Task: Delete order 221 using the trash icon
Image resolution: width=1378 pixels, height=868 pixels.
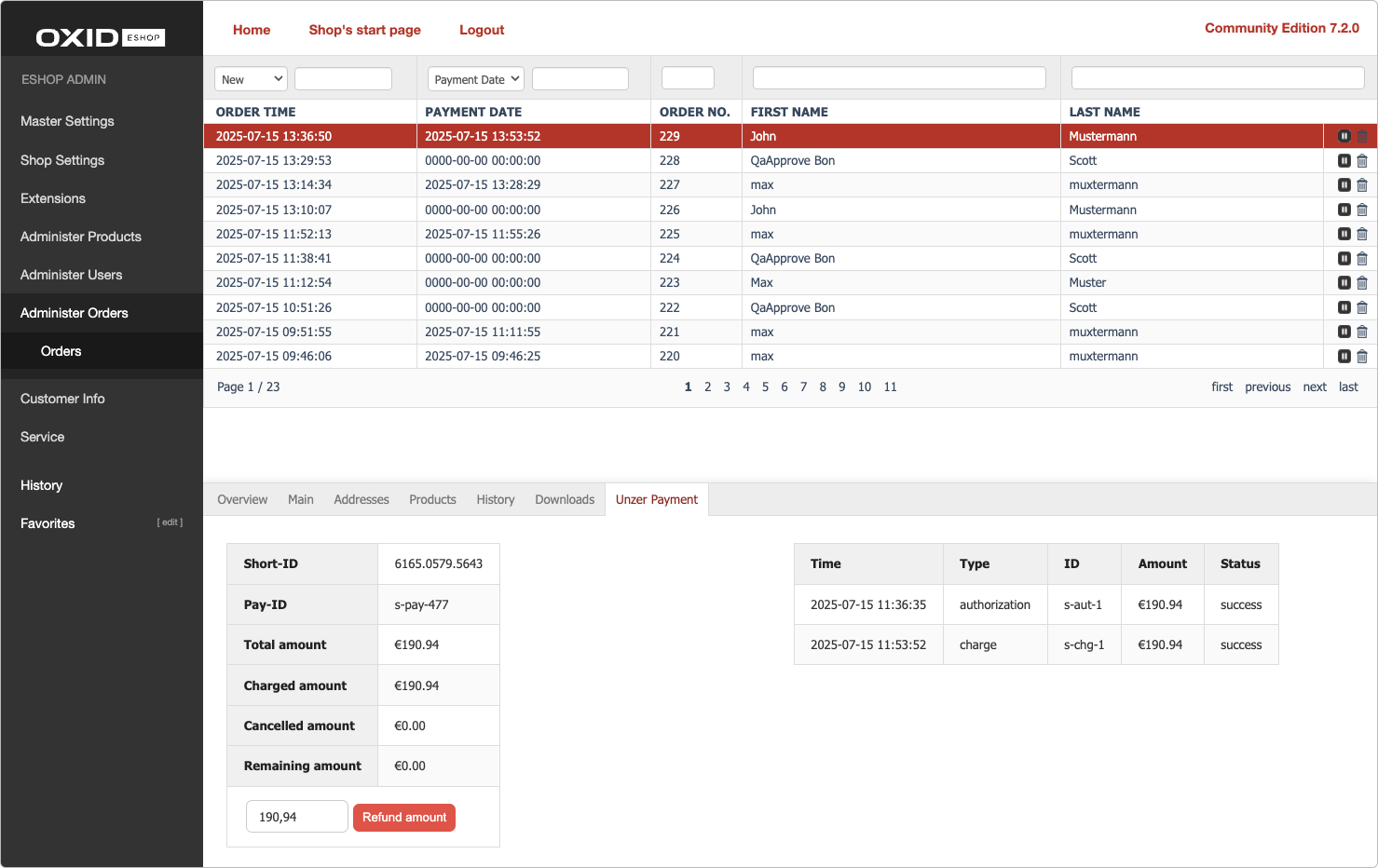Action: pyautogui.click(x=1362, y=332)
